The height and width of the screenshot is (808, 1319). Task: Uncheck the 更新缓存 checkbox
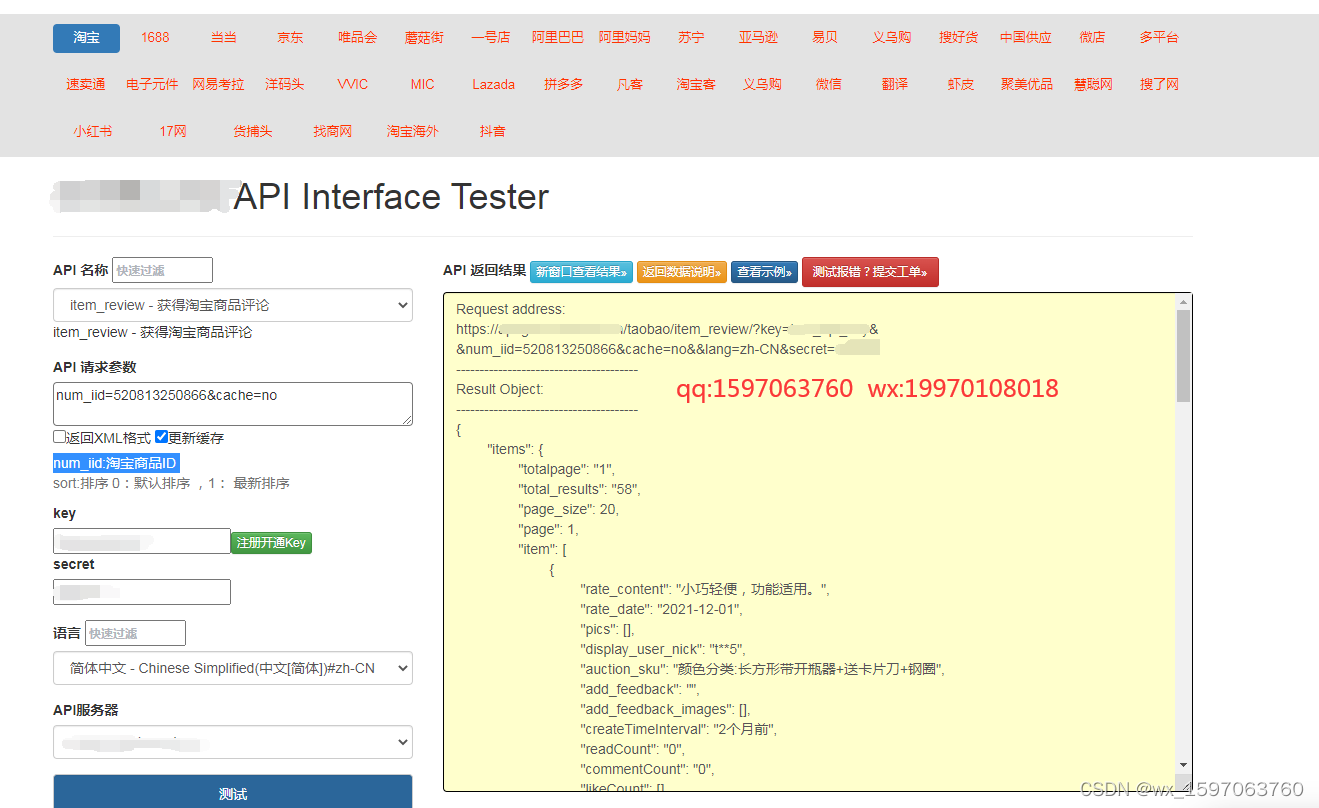[x=161, y=438]
